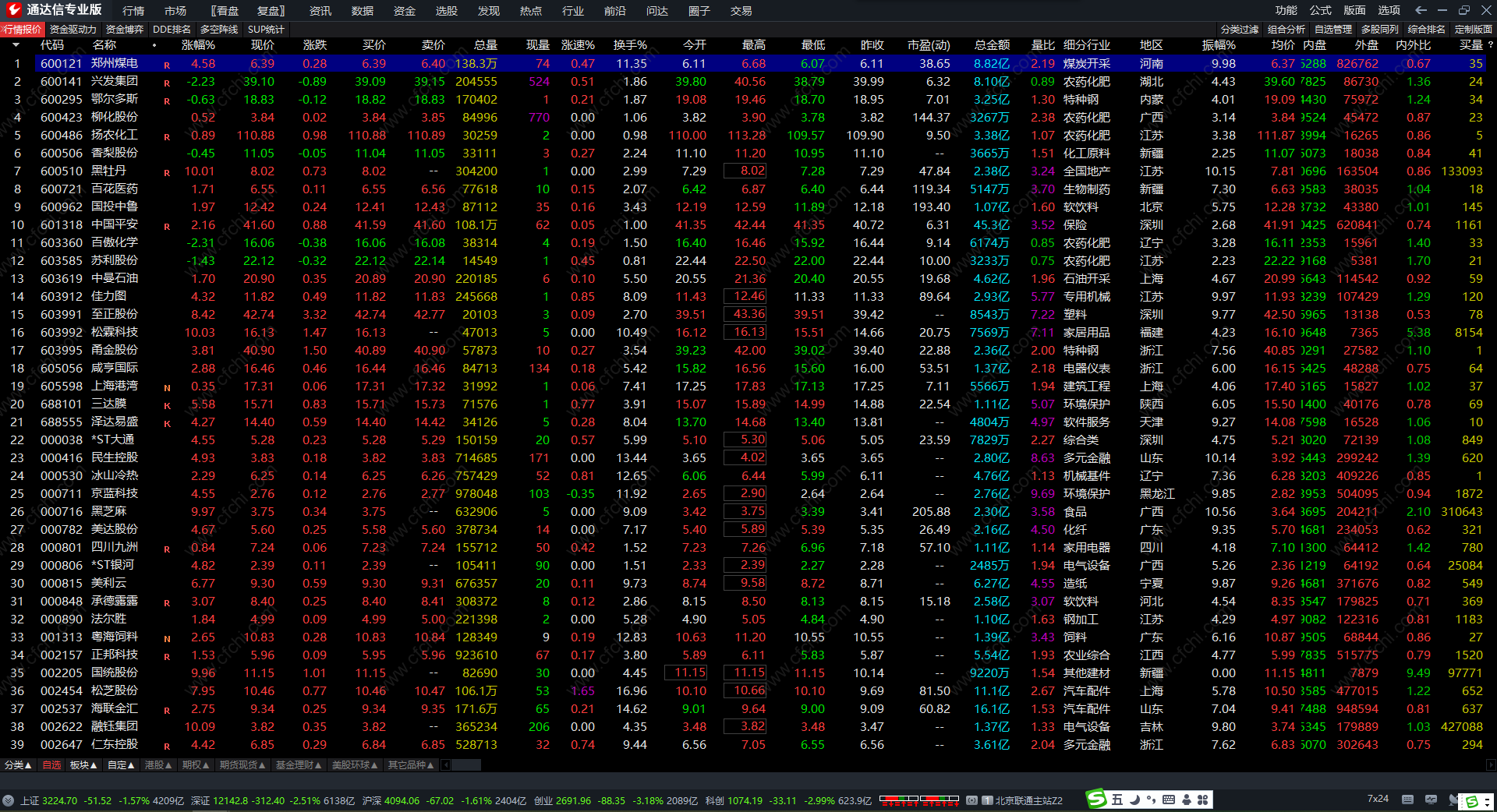Switch to 资金驱动力 tab
This screenshot has width=1497, height=812.
tap(73, 30)
